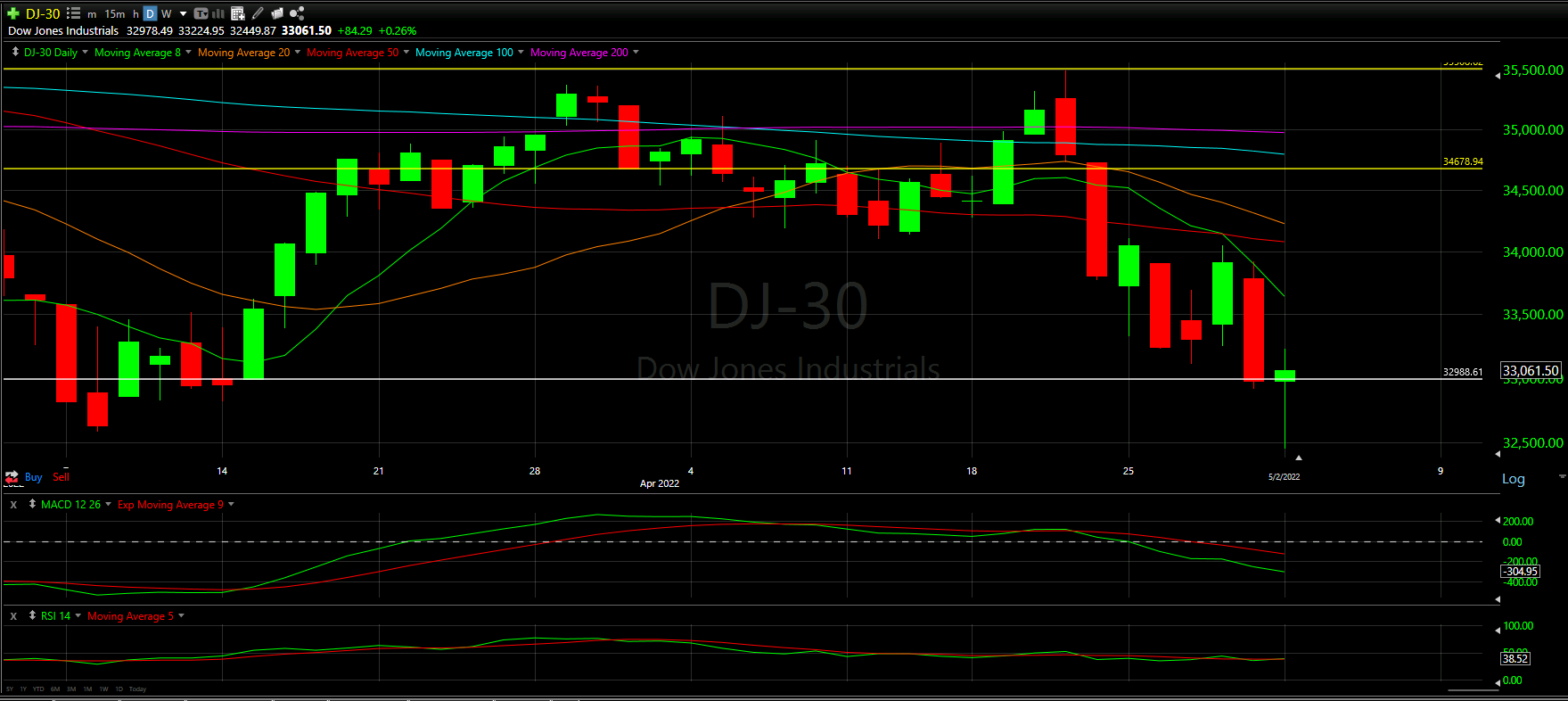Screen dimensions: 1568x701
Task: Click the bar chart style icon
Action: (218, 13)
